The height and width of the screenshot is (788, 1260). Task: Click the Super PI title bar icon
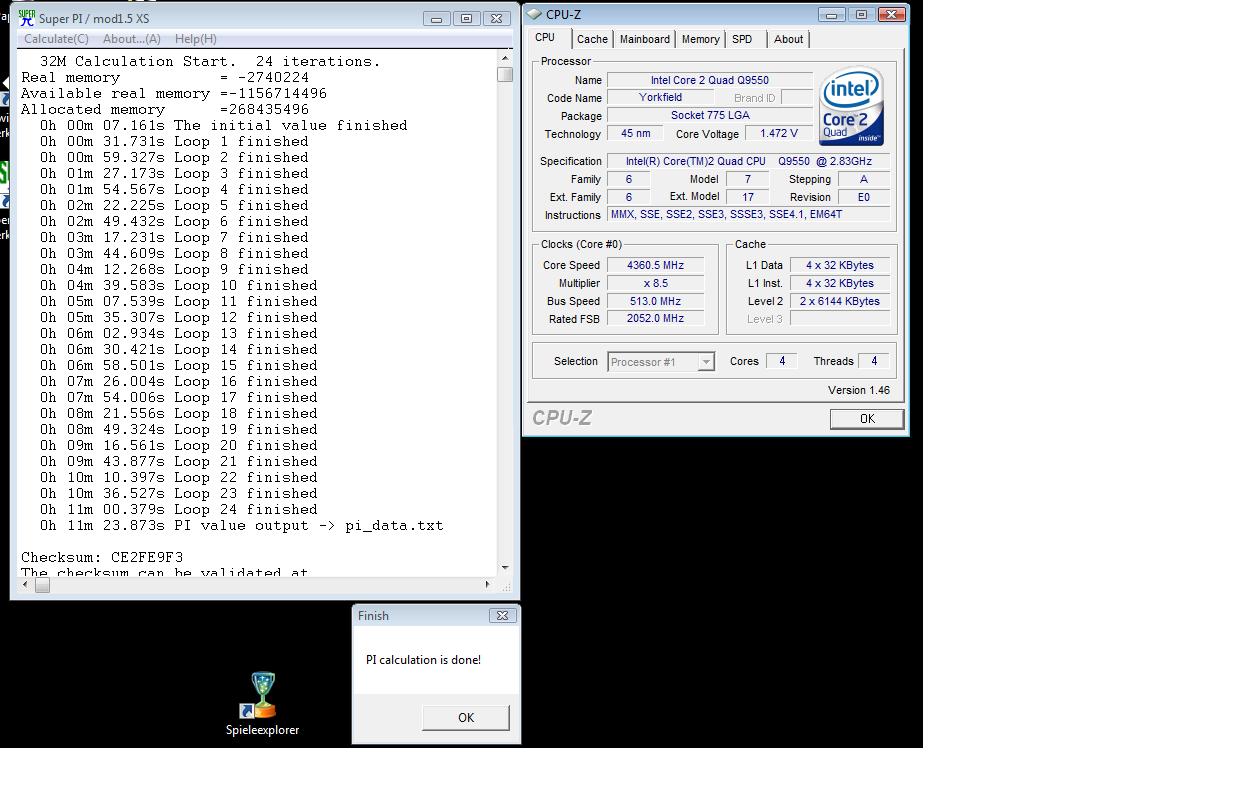click(x=27, y=18)
